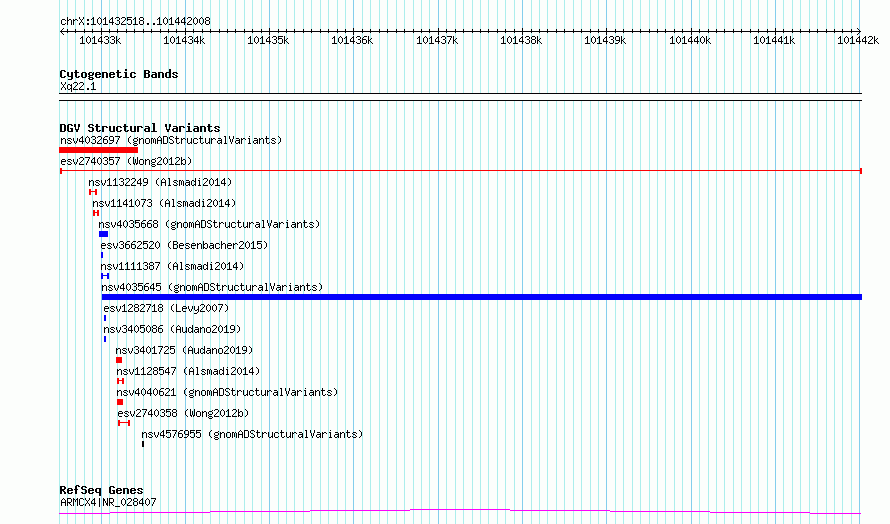Click the 101434k ruler position
Viewport: 890px width, 524px height.
(x=184, y=40)
